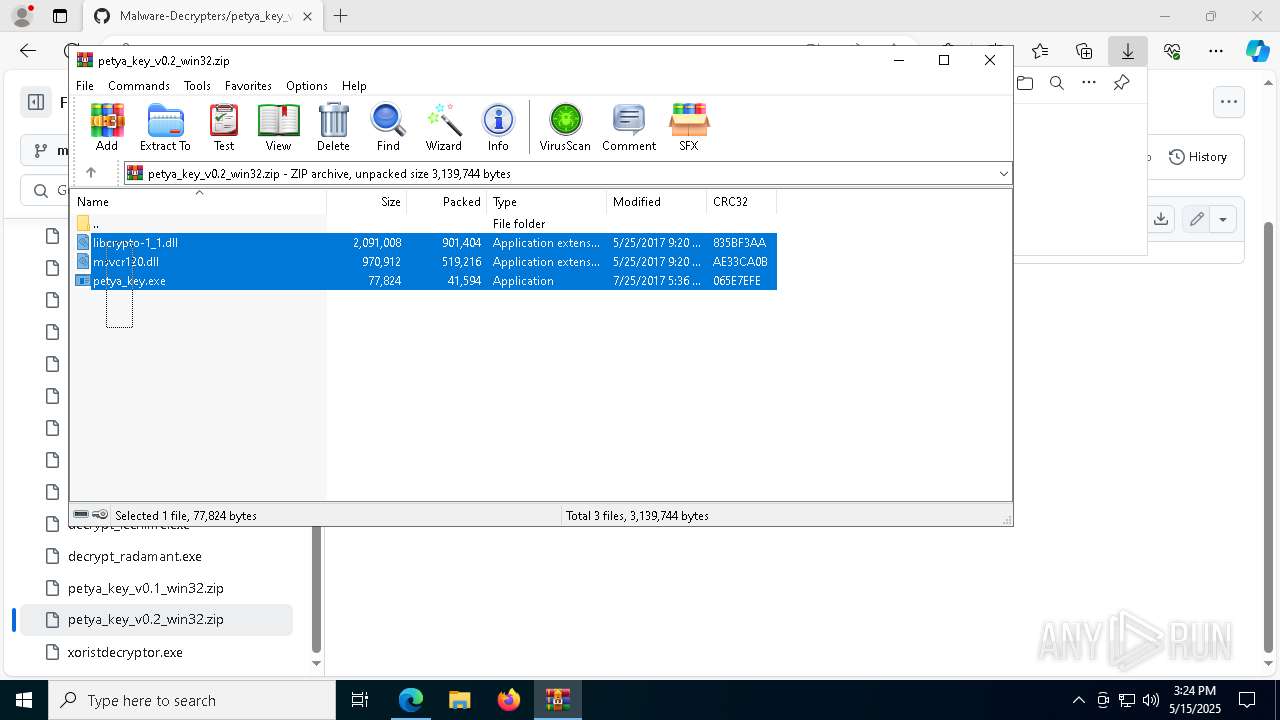The height and width of the screenshot is (720, 1280).
Task: Open File Explorer from taskbar
Action: tap(459, 700)
